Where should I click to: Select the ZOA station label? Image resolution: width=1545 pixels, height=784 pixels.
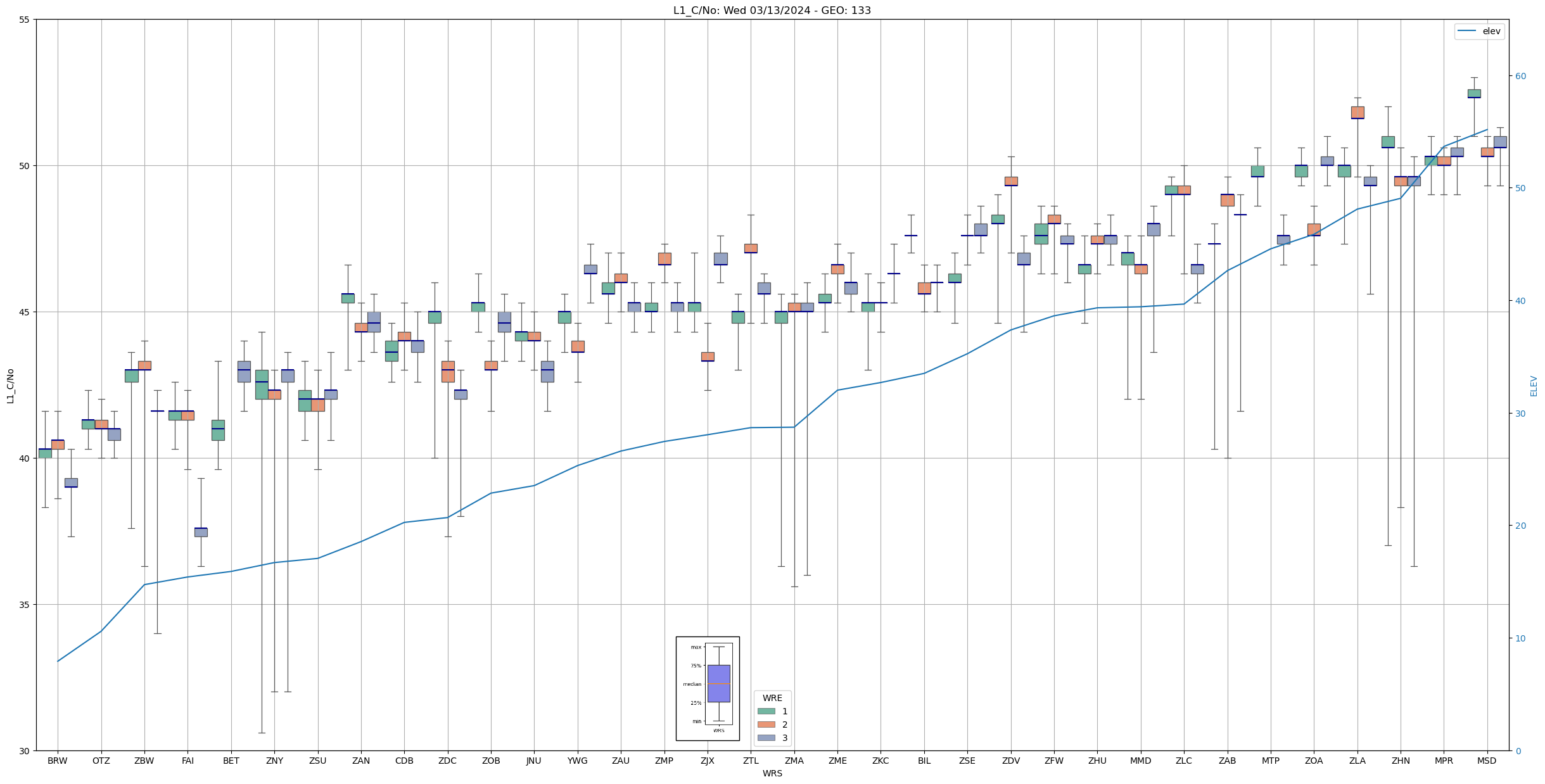click(x=1314, y=761)
